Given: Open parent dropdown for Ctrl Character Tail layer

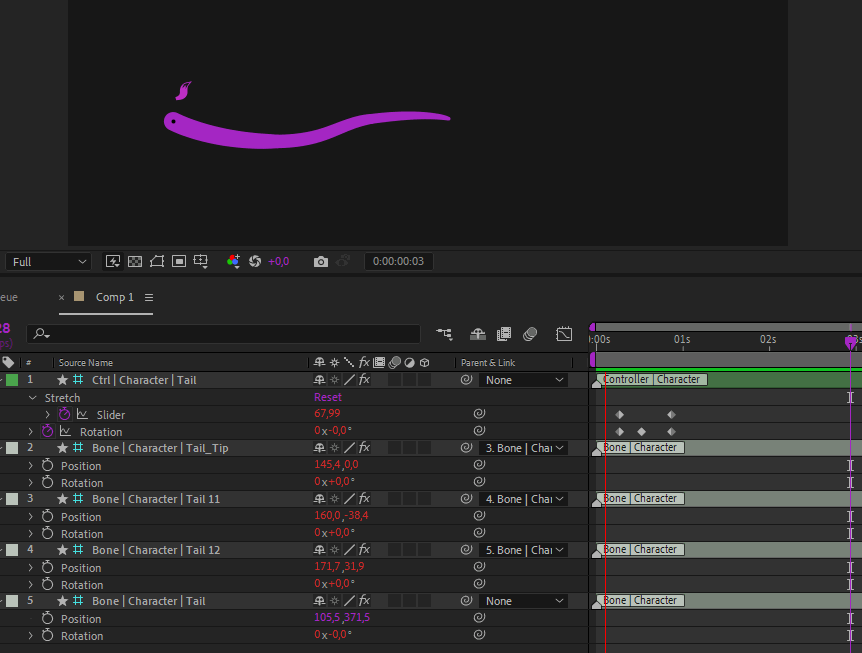Looking at the screenshot, I should pos(523,380).
